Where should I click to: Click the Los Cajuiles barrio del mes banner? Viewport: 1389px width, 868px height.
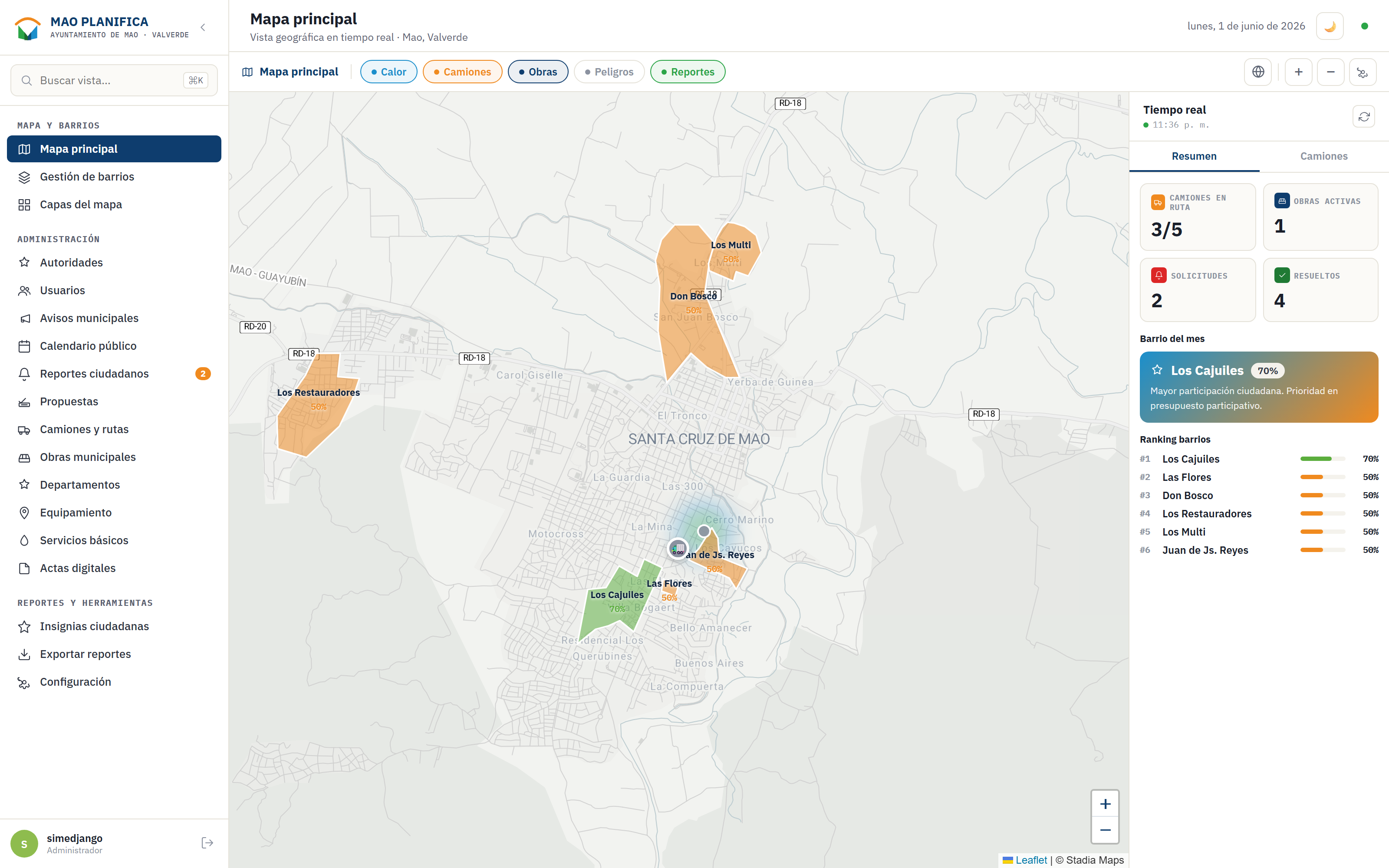(x=1259, y=387)
